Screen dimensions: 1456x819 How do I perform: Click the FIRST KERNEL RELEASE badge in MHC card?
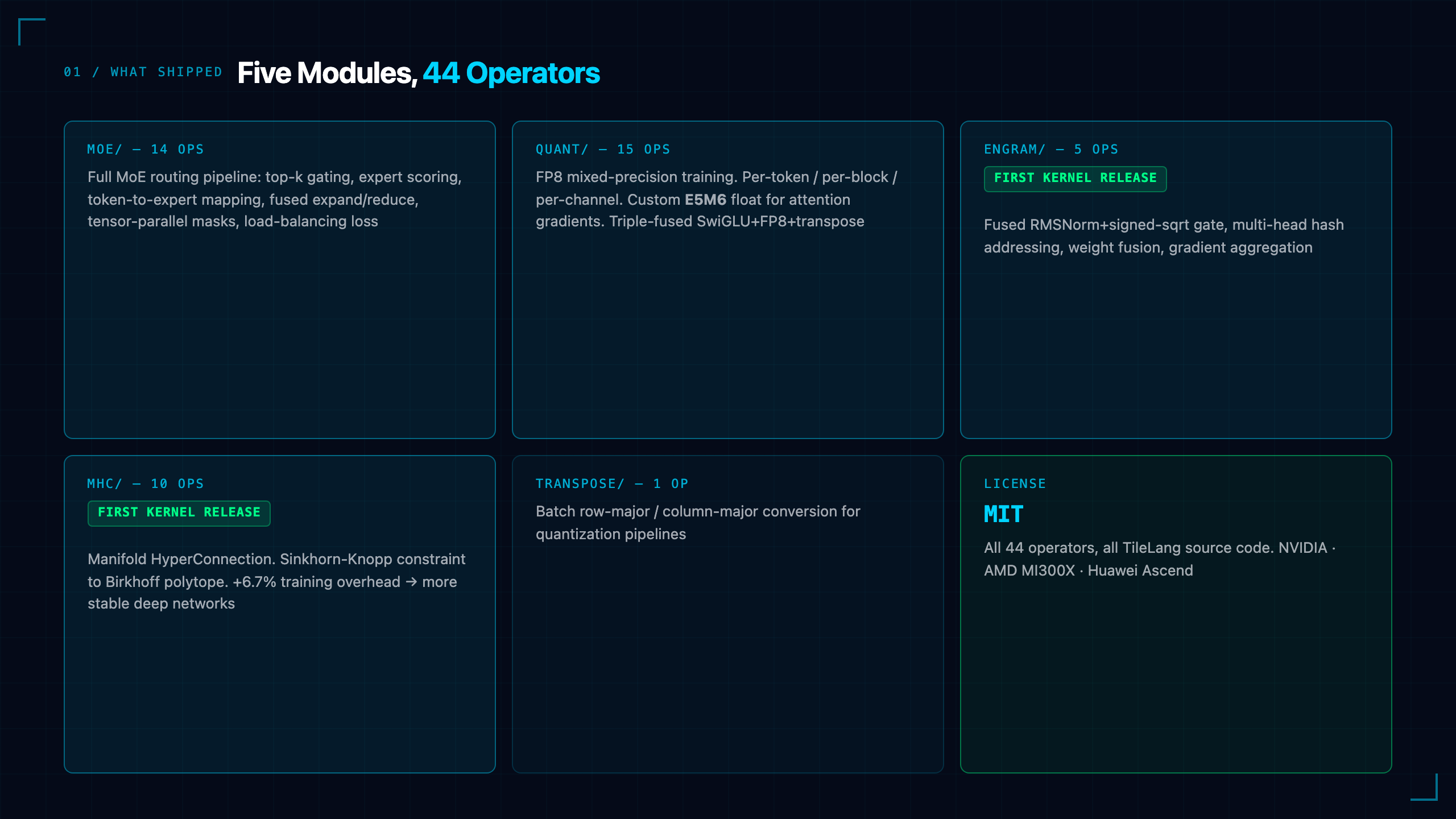pos(179,513)
